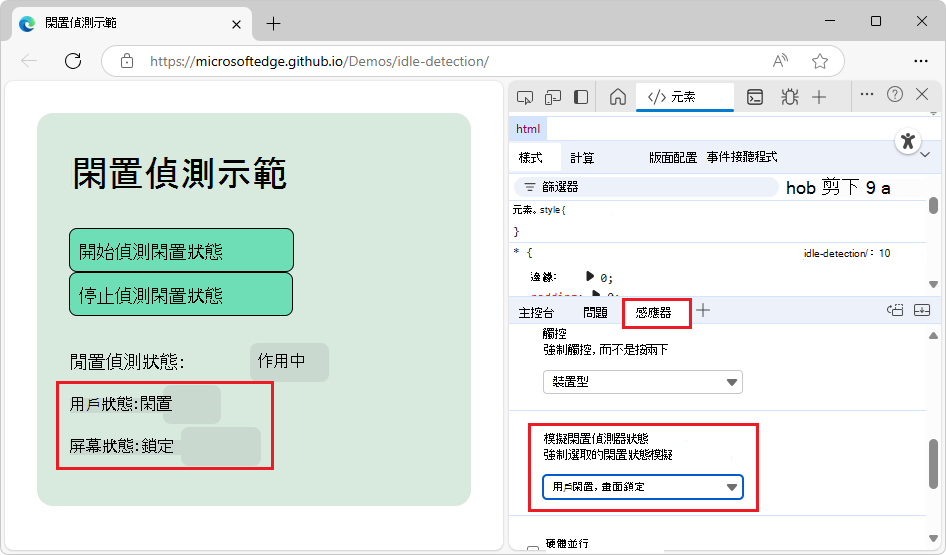The height and width of the screenshot is (555, 946).
Task: Toggle the DevTools sidebar dock icon
Action: (x=581, y=97)
